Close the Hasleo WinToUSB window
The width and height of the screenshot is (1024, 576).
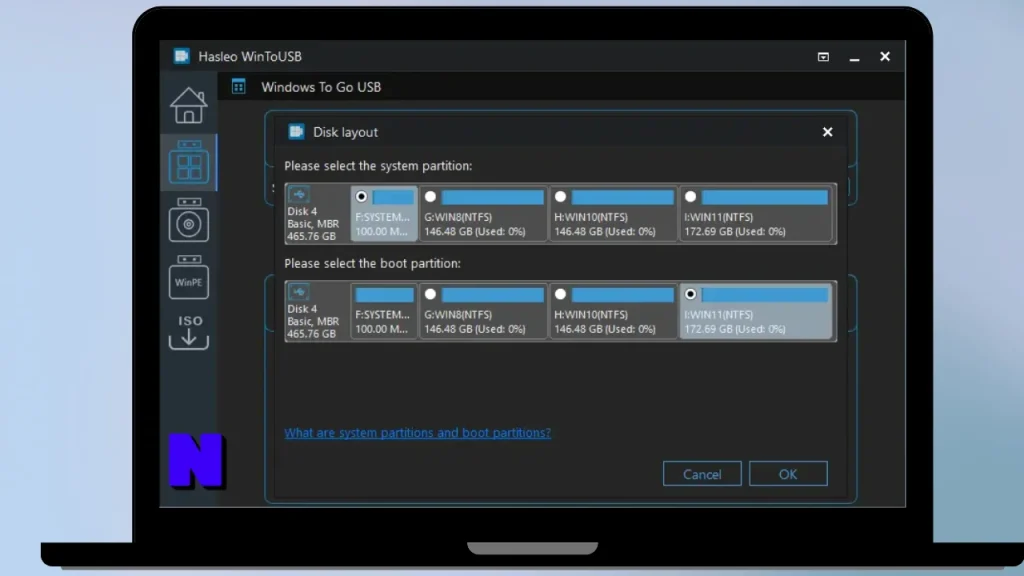885,57
